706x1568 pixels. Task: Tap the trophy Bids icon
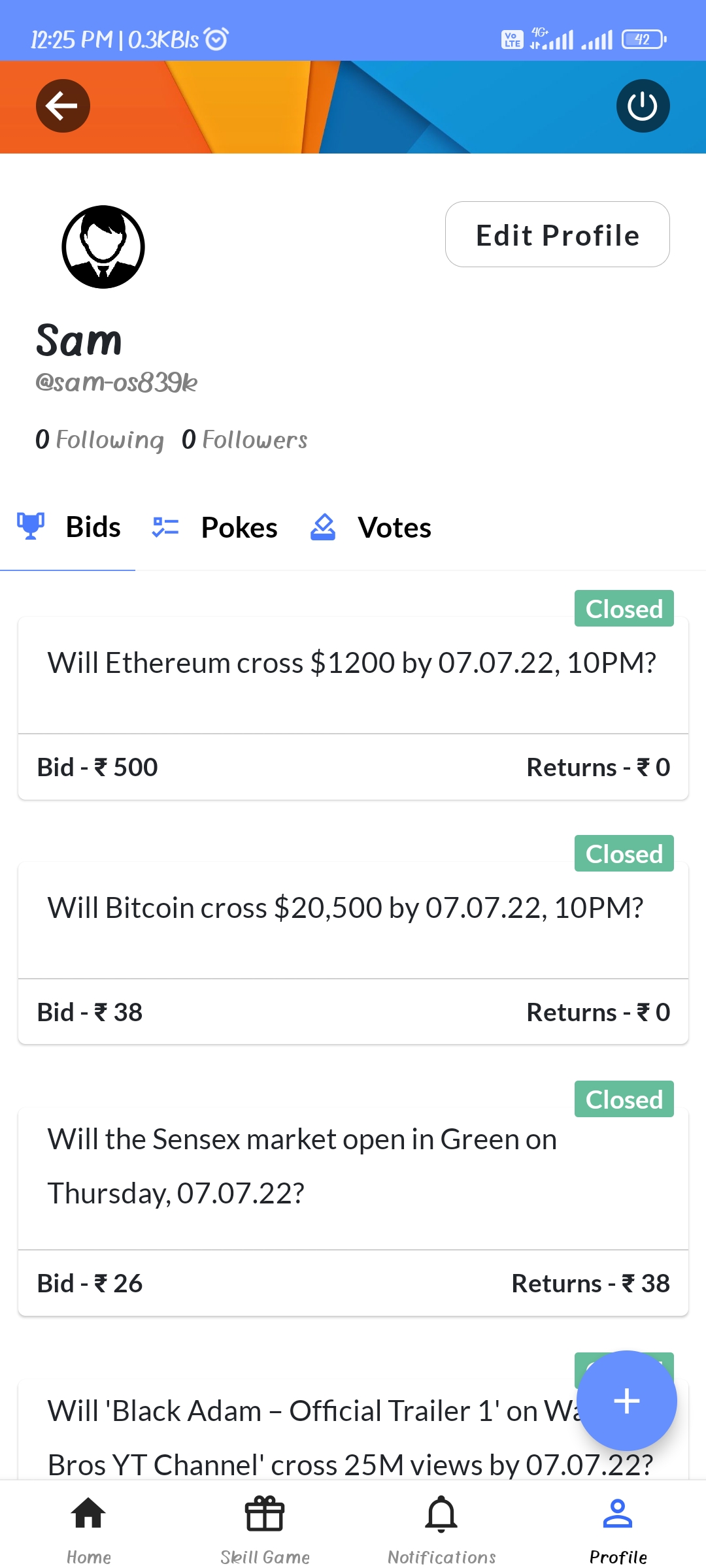point(31,526)
